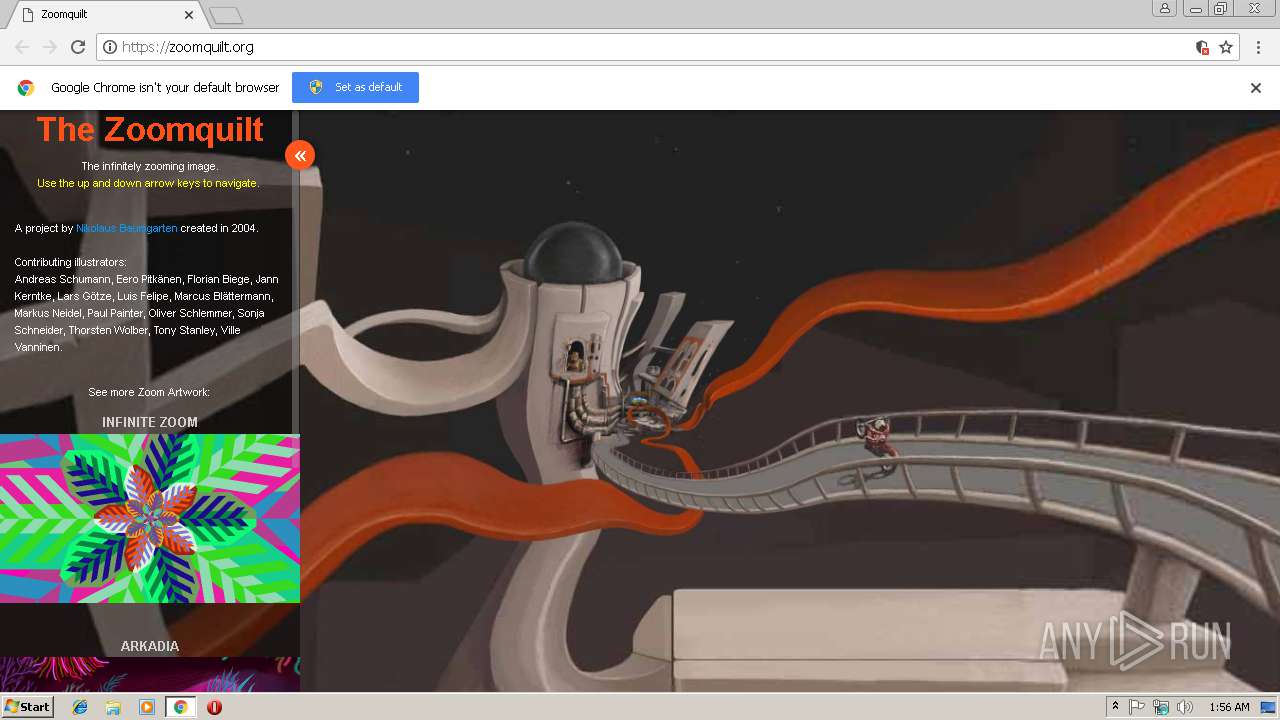Reload the page in Chrome

tap(78, 47)
